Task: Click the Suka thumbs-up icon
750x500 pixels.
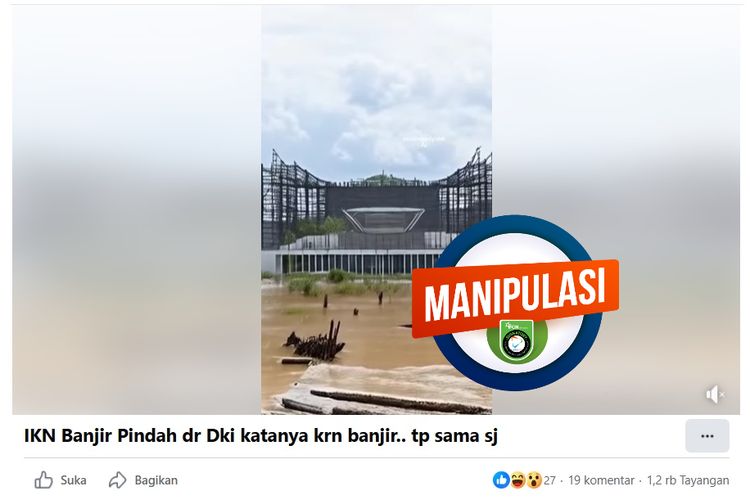Action: click(44, 480)
